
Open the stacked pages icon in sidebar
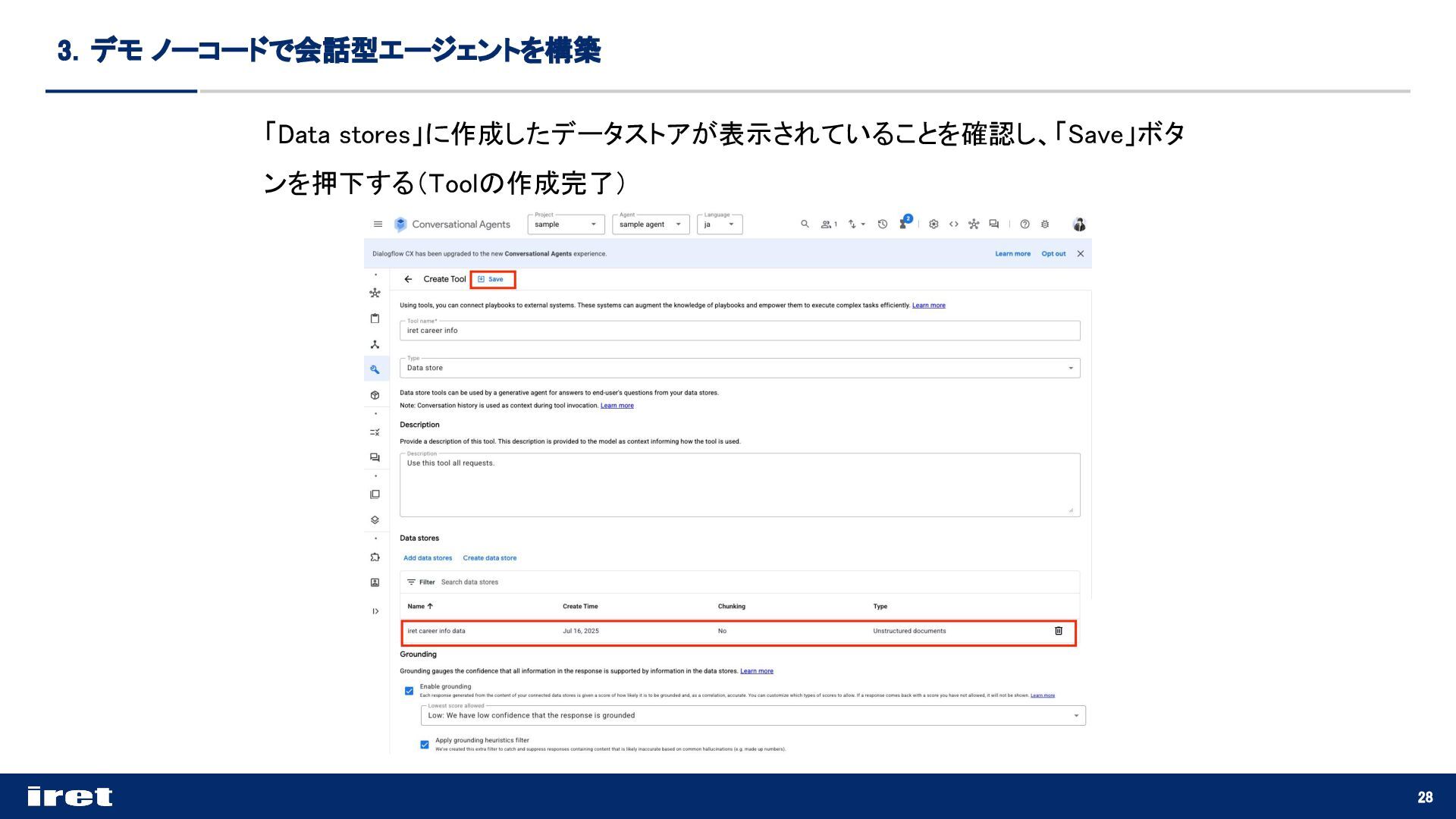click(375, 494)
